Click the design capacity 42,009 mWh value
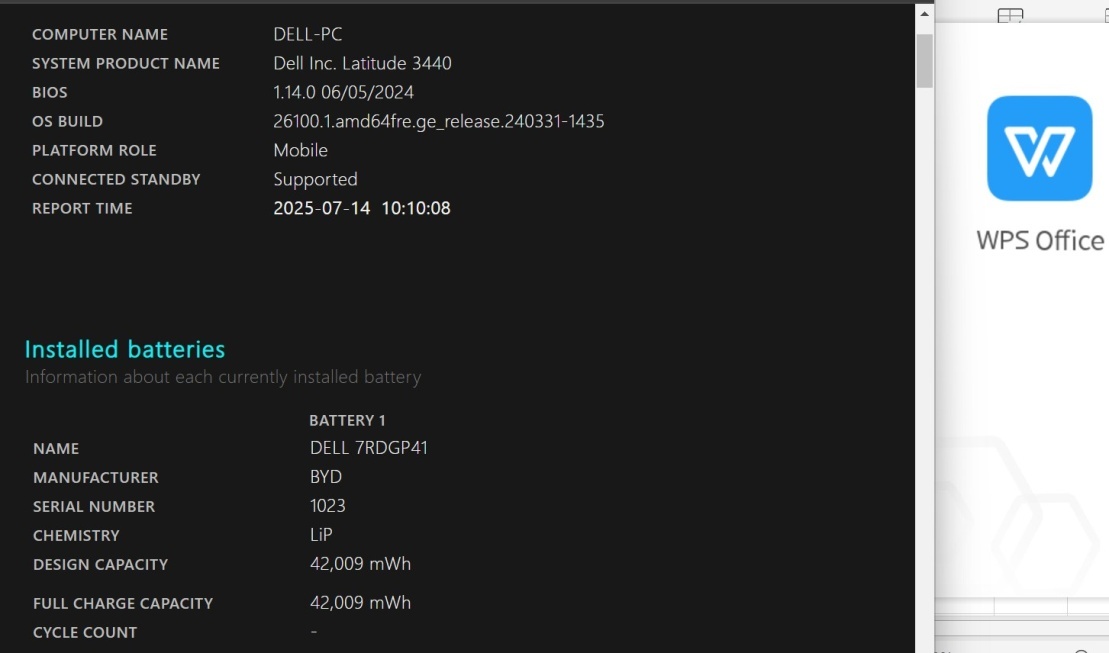 pyautogui.click(x=360, y=564)
